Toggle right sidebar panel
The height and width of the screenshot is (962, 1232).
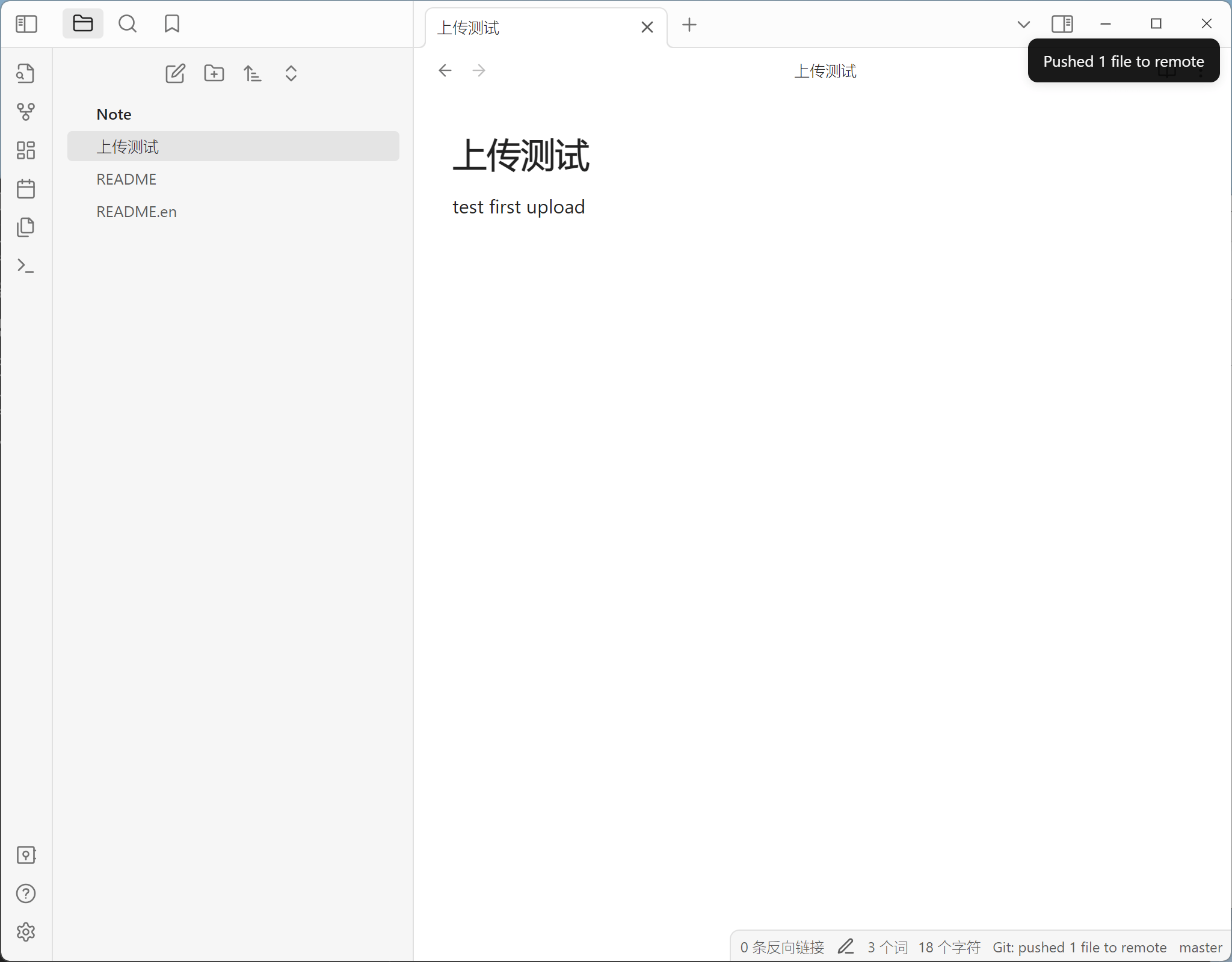1062,24
